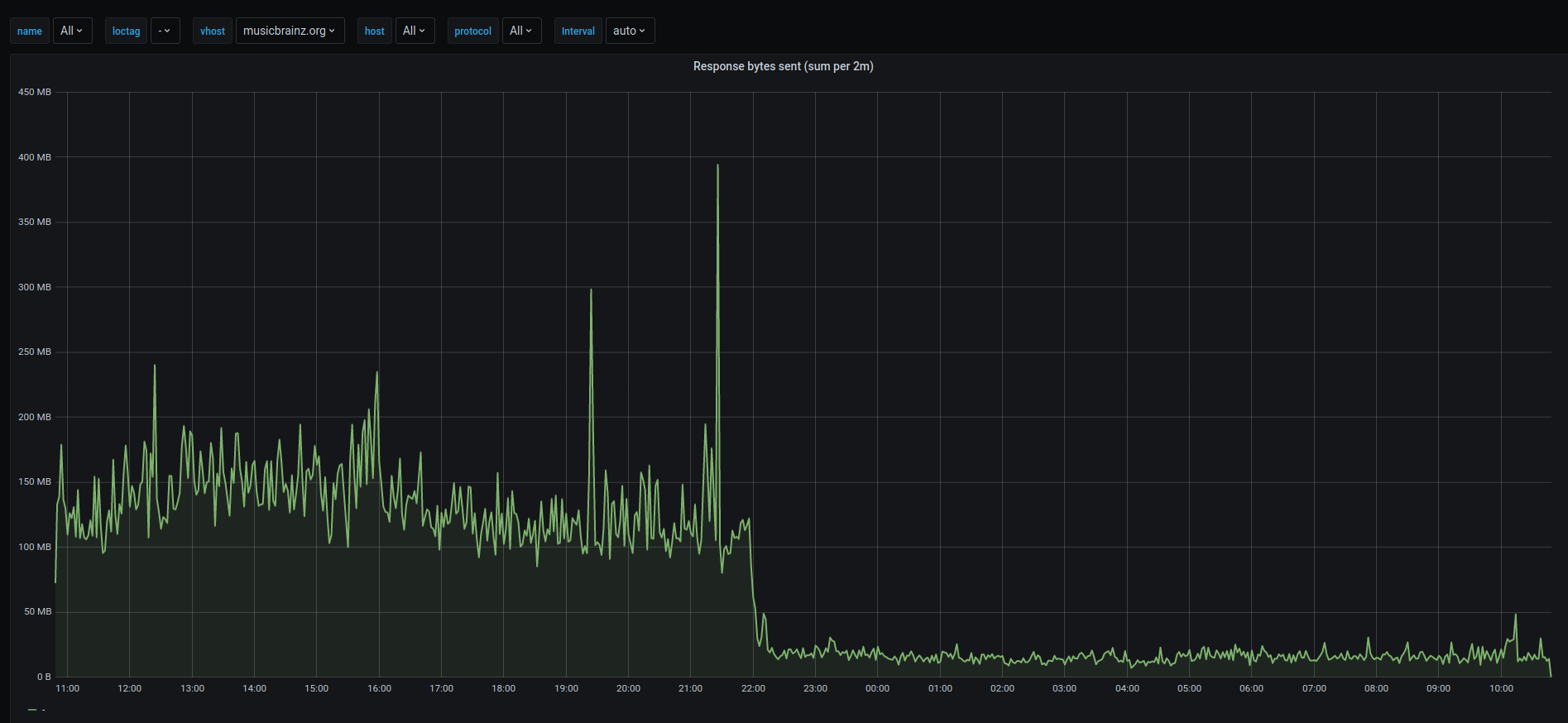Click the protocol variable label
The height and width of the screenshot is (723, 1568).
[x=472, y=31]
